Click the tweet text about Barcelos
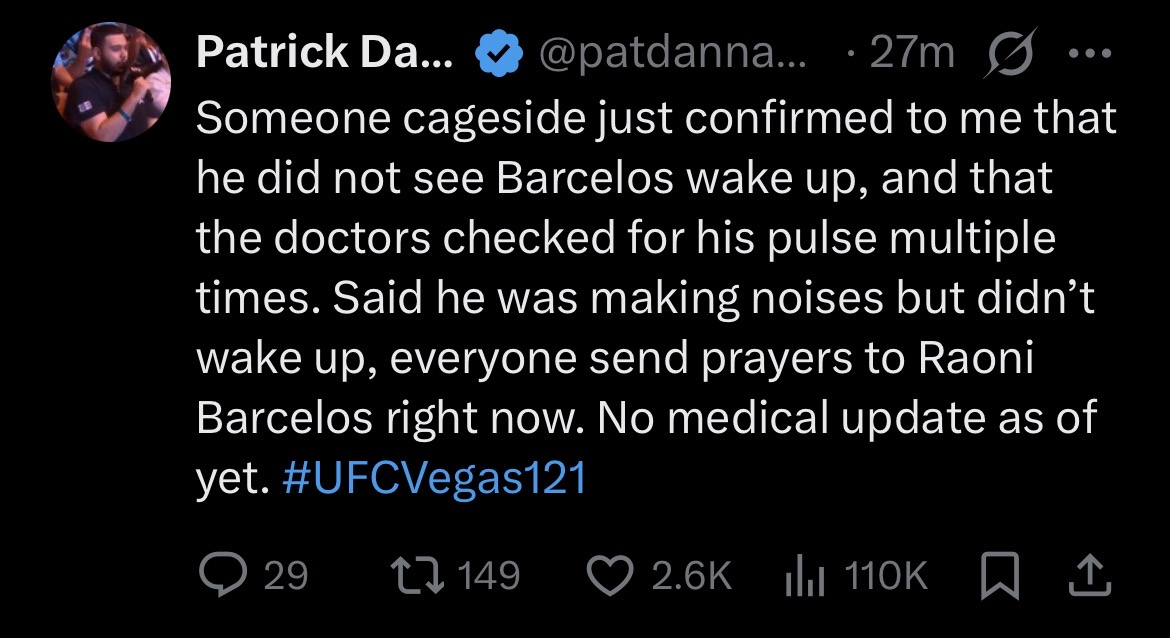This screenshot has width=1170, height=638. (x=657, y=298)
